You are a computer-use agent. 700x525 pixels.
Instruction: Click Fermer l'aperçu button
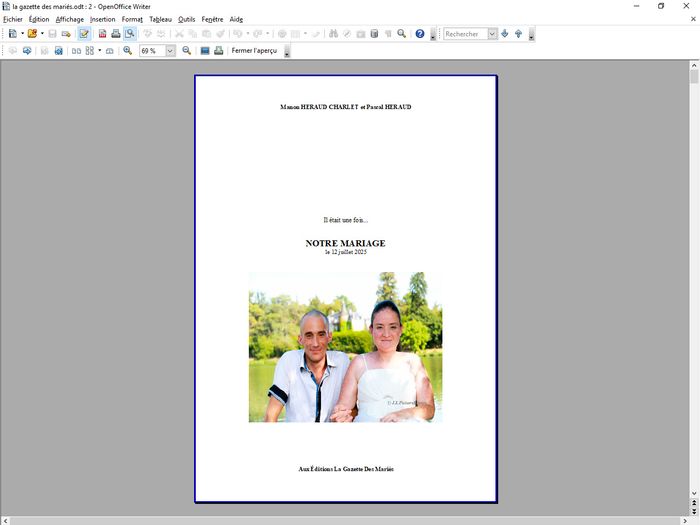[254, 50]
